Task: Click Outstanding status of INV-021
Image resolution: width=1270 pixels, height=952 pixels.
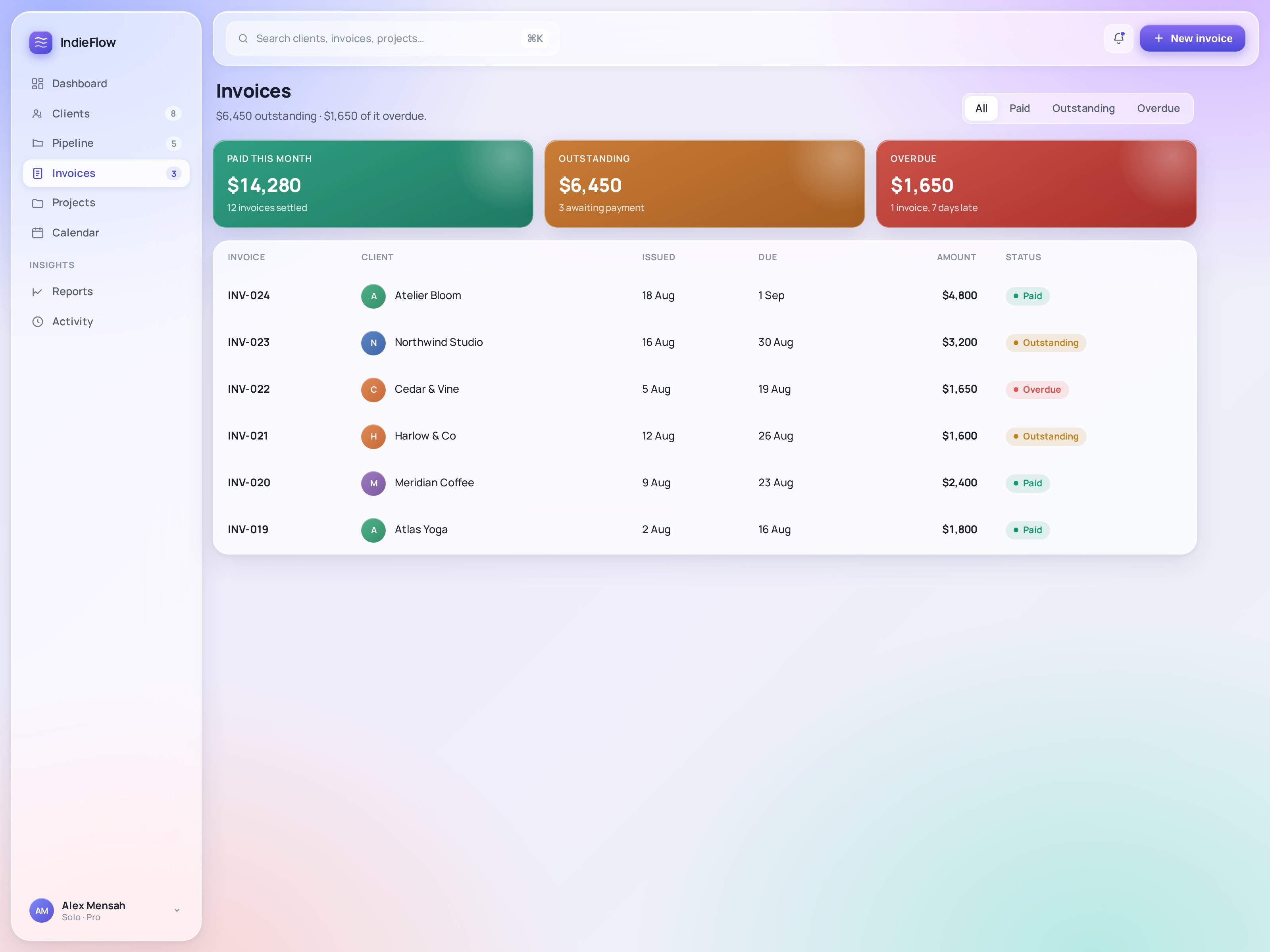Action: click(x=1045, y=437)
